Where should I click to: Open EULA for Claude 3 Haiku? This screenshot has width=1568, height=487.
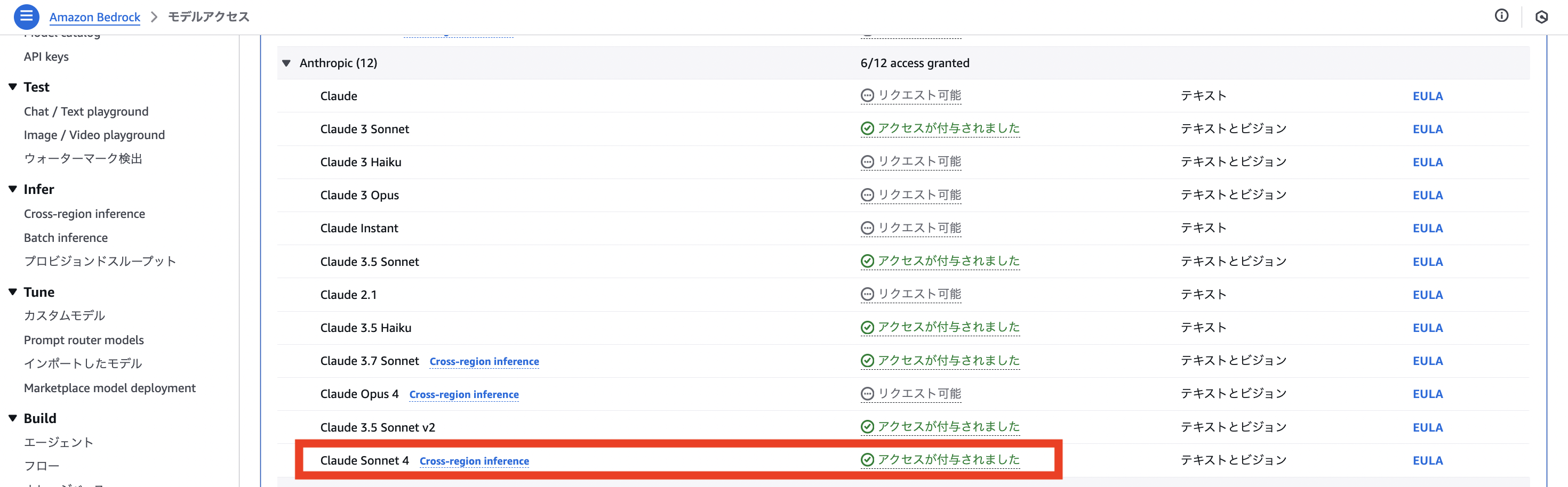coord(1427,163)
